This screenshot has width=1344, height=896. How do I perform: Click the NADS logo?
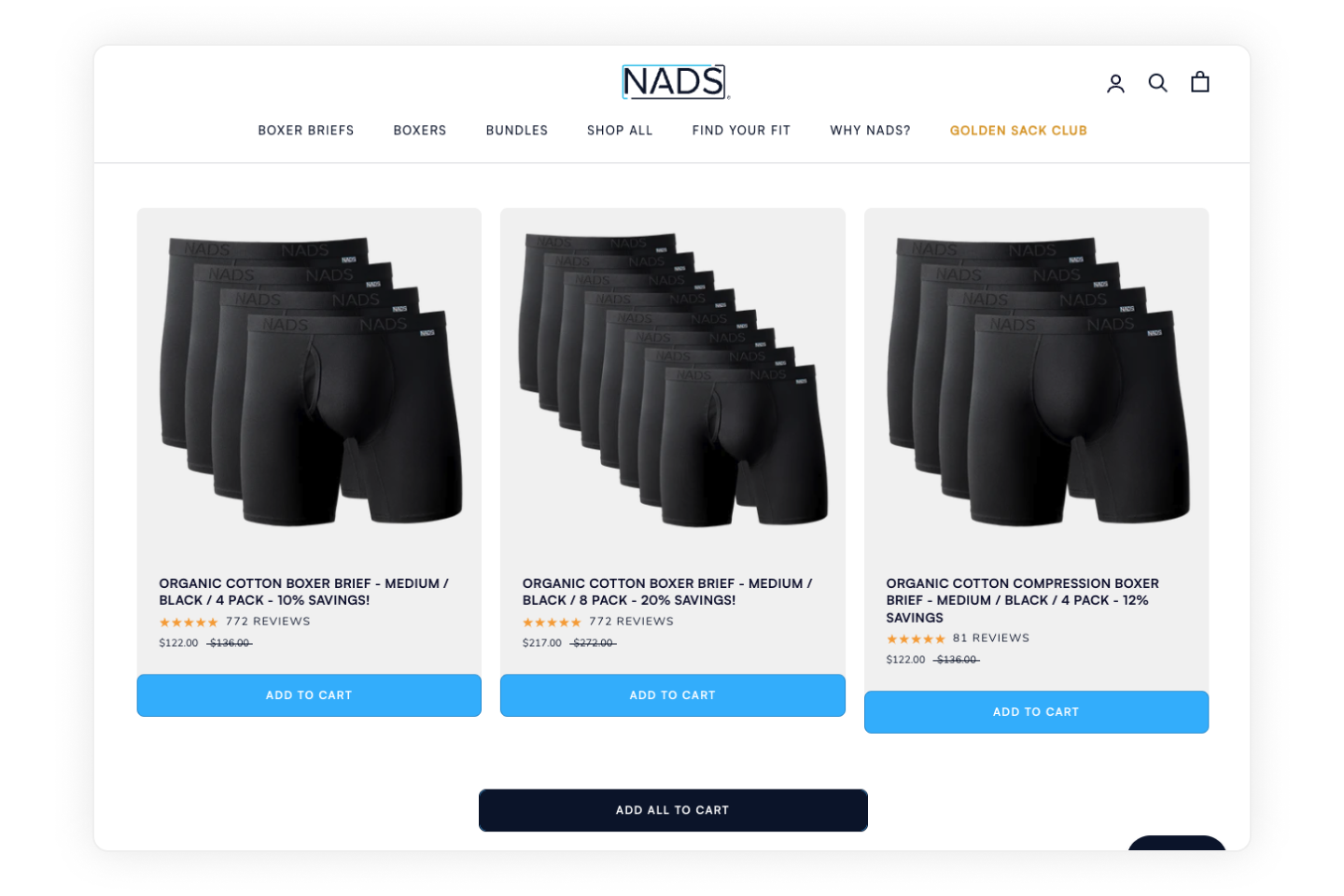click(x=676, y=82)
